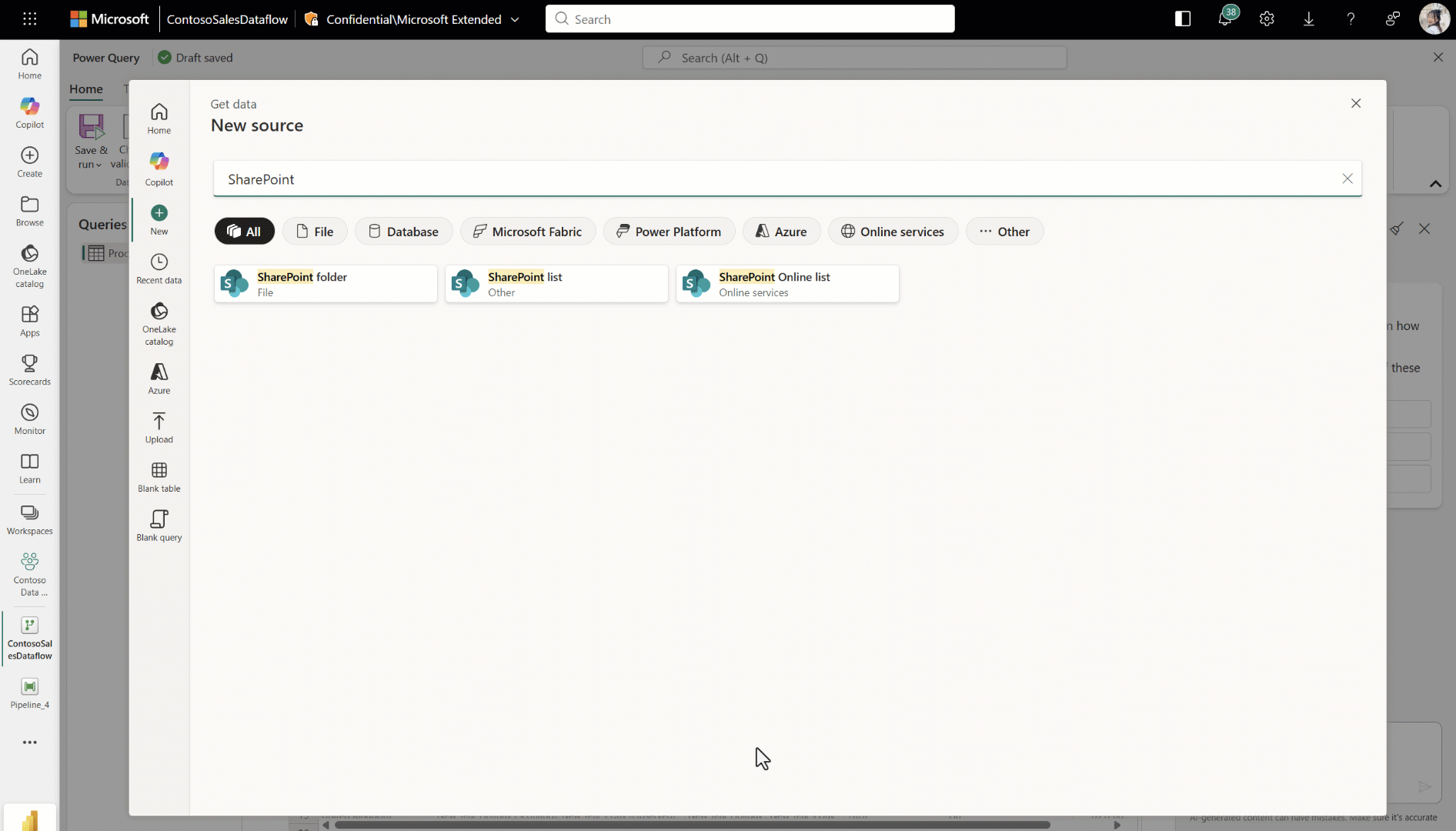
Task: Collapse the ribbon with the chevron
Action: tap(1435, 184)
